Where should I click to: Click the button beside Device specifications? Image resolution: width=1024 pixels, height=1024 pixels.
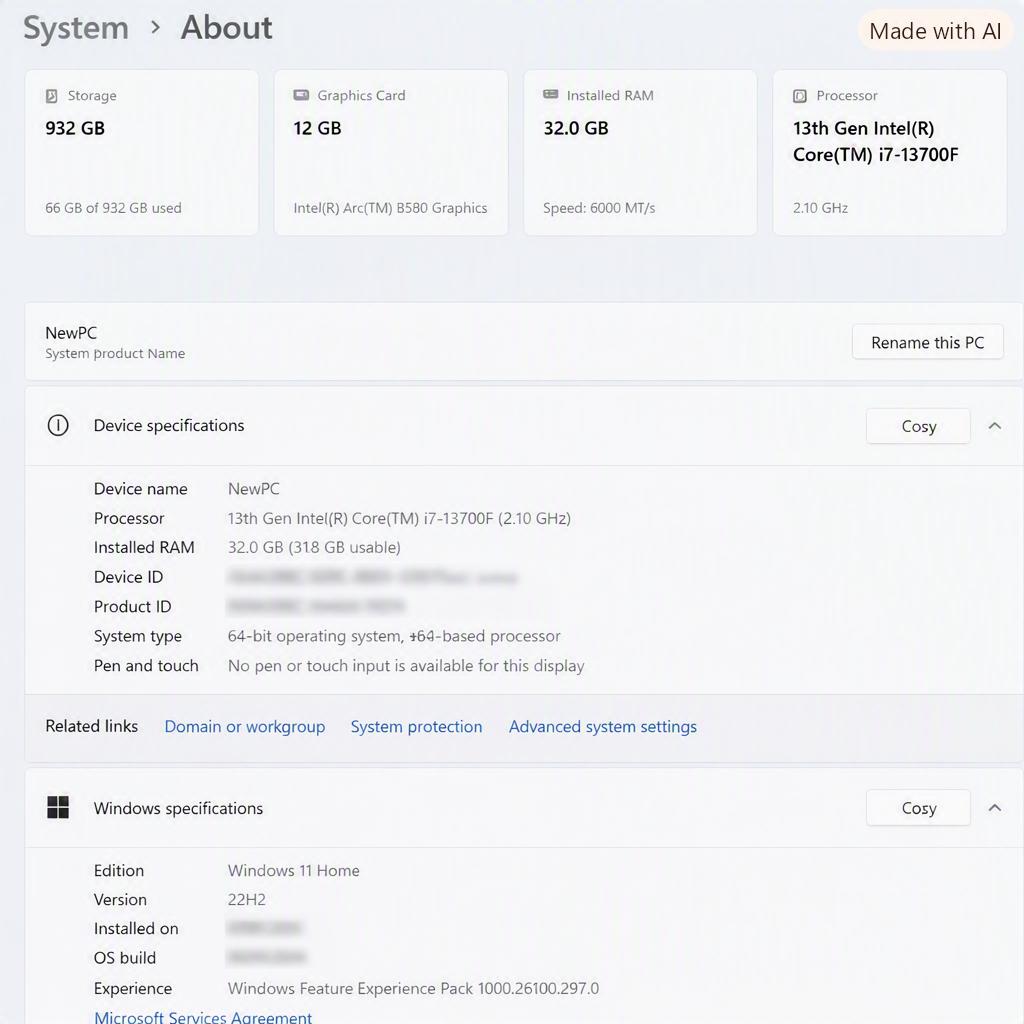[x=918, y=426]
